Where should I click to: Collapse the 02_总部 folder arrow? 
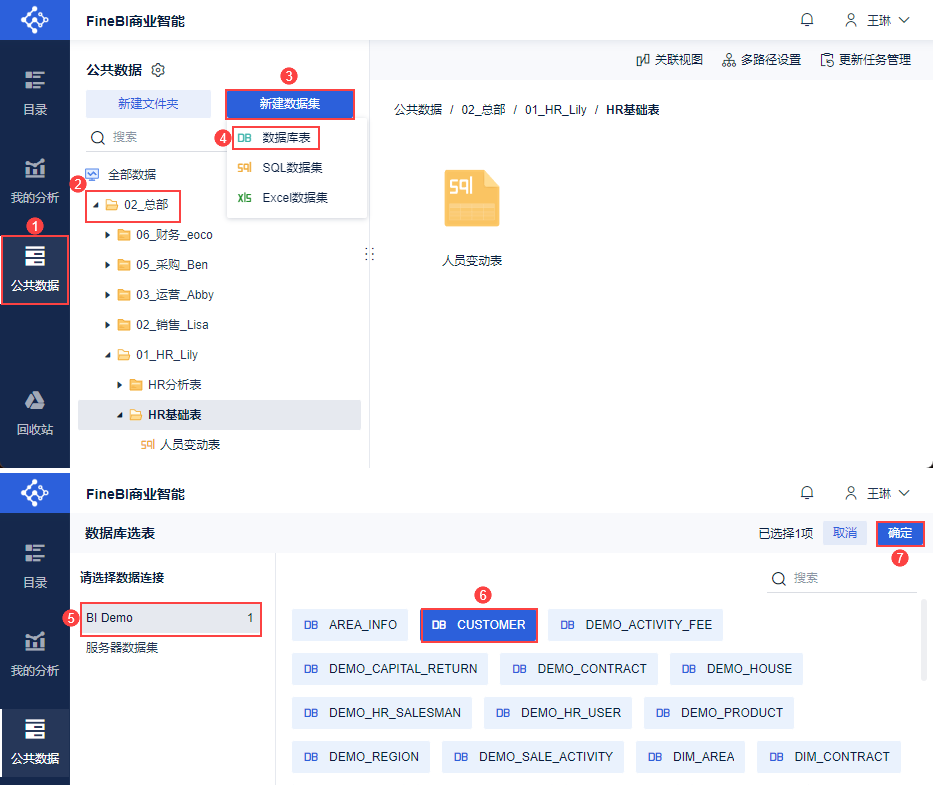(96, 205)
